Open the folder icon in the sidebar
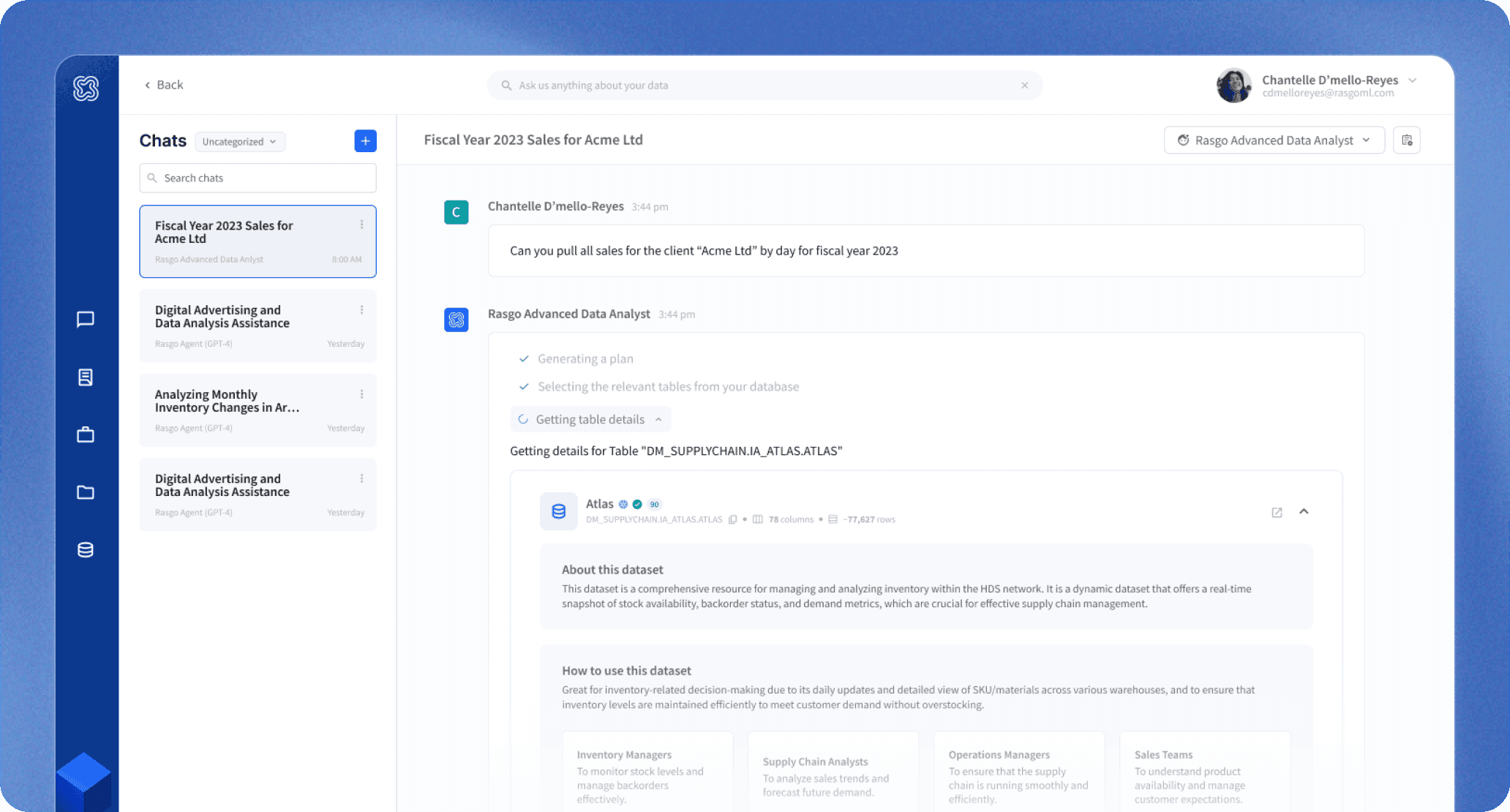Image resolution: width=1510 pixels, height=812 pixels. pos(86,492)
